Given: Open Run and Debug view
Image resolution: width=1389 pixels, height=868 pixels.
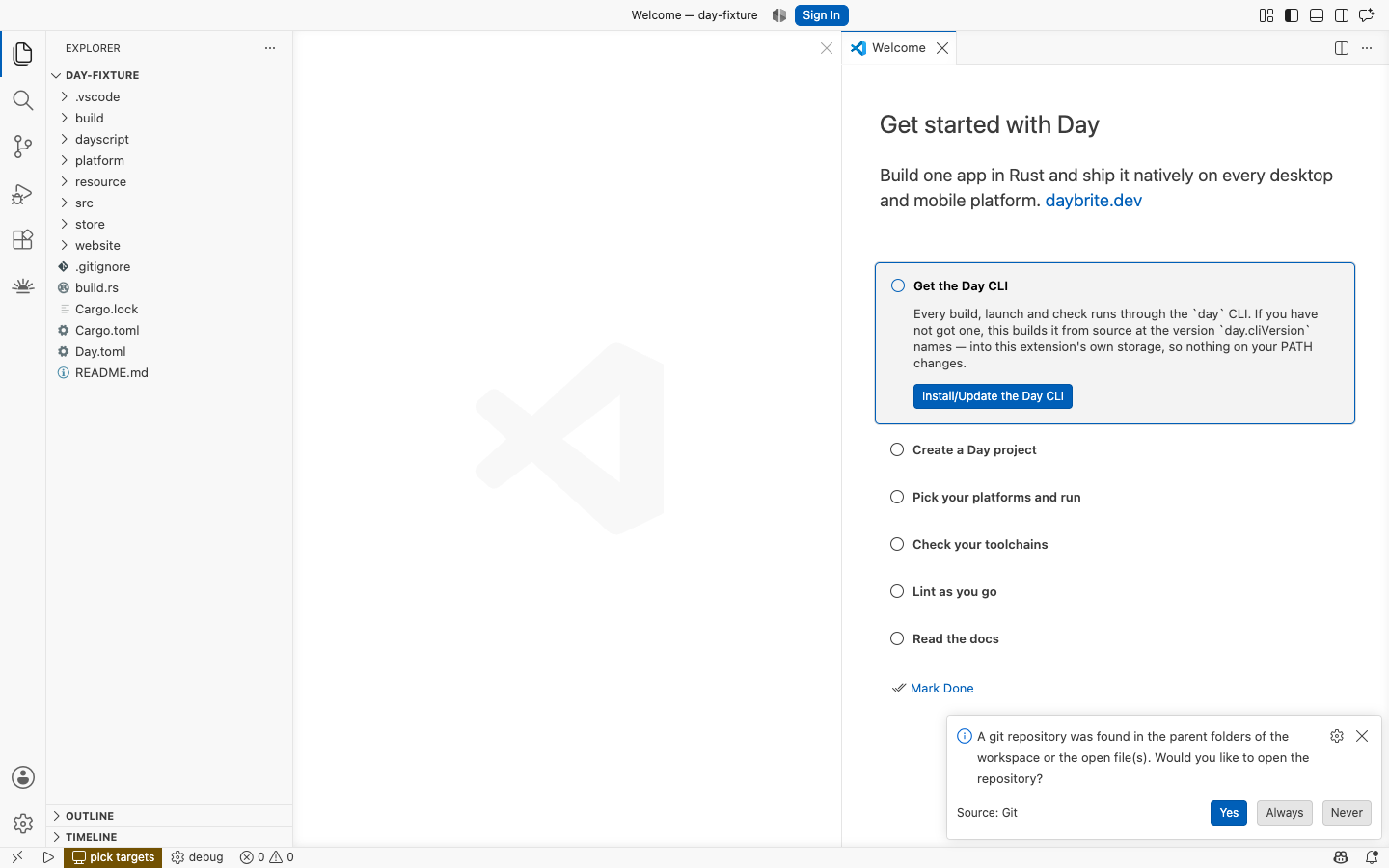Looking at the screenshot, I should (x=23, y=193).
